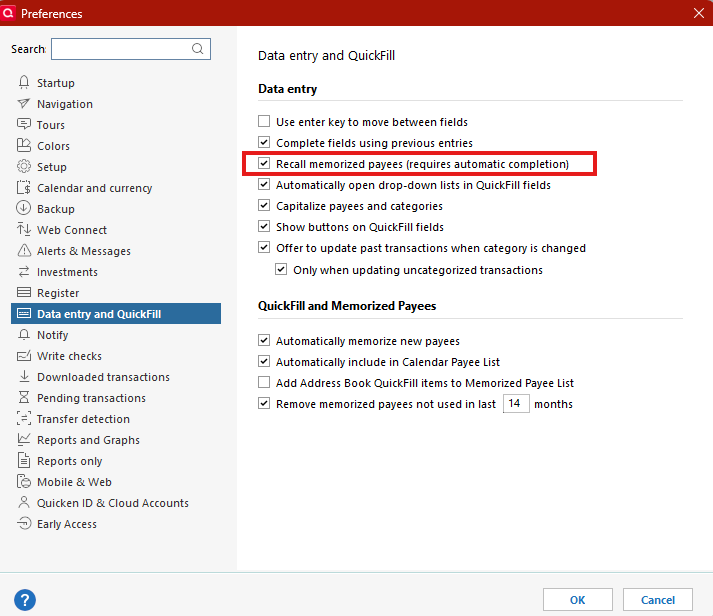Open help with the question mark icon

[25, 600]
